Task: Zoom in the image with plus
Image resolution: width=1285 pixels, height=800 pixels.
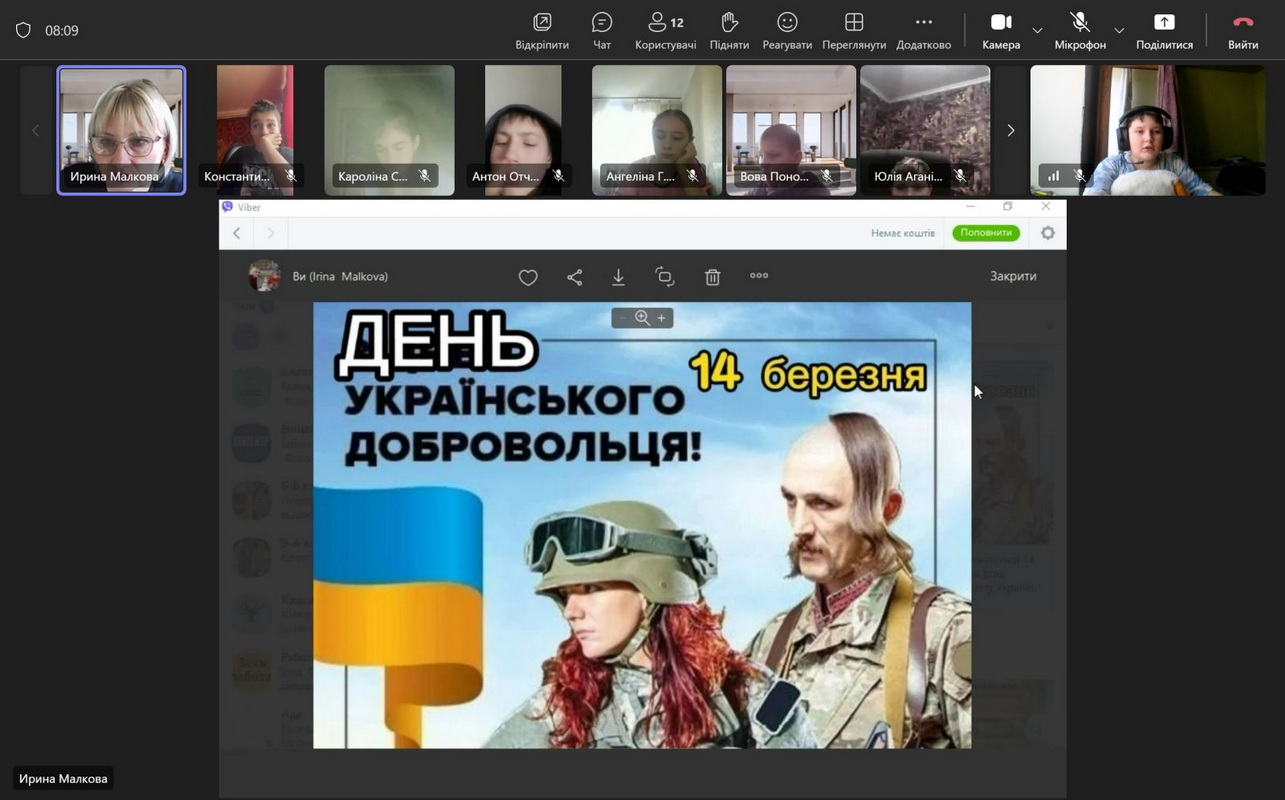Action: coord(661,318)
